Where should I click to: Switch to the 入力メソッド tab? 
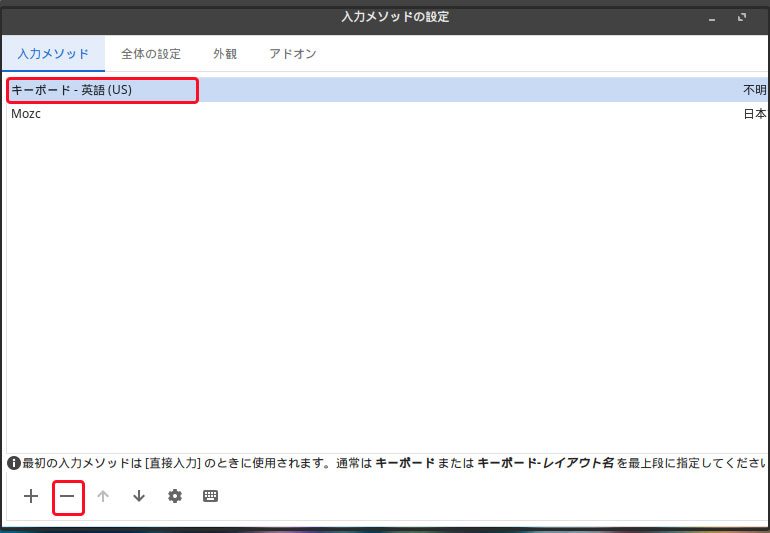tap(53, 54)
